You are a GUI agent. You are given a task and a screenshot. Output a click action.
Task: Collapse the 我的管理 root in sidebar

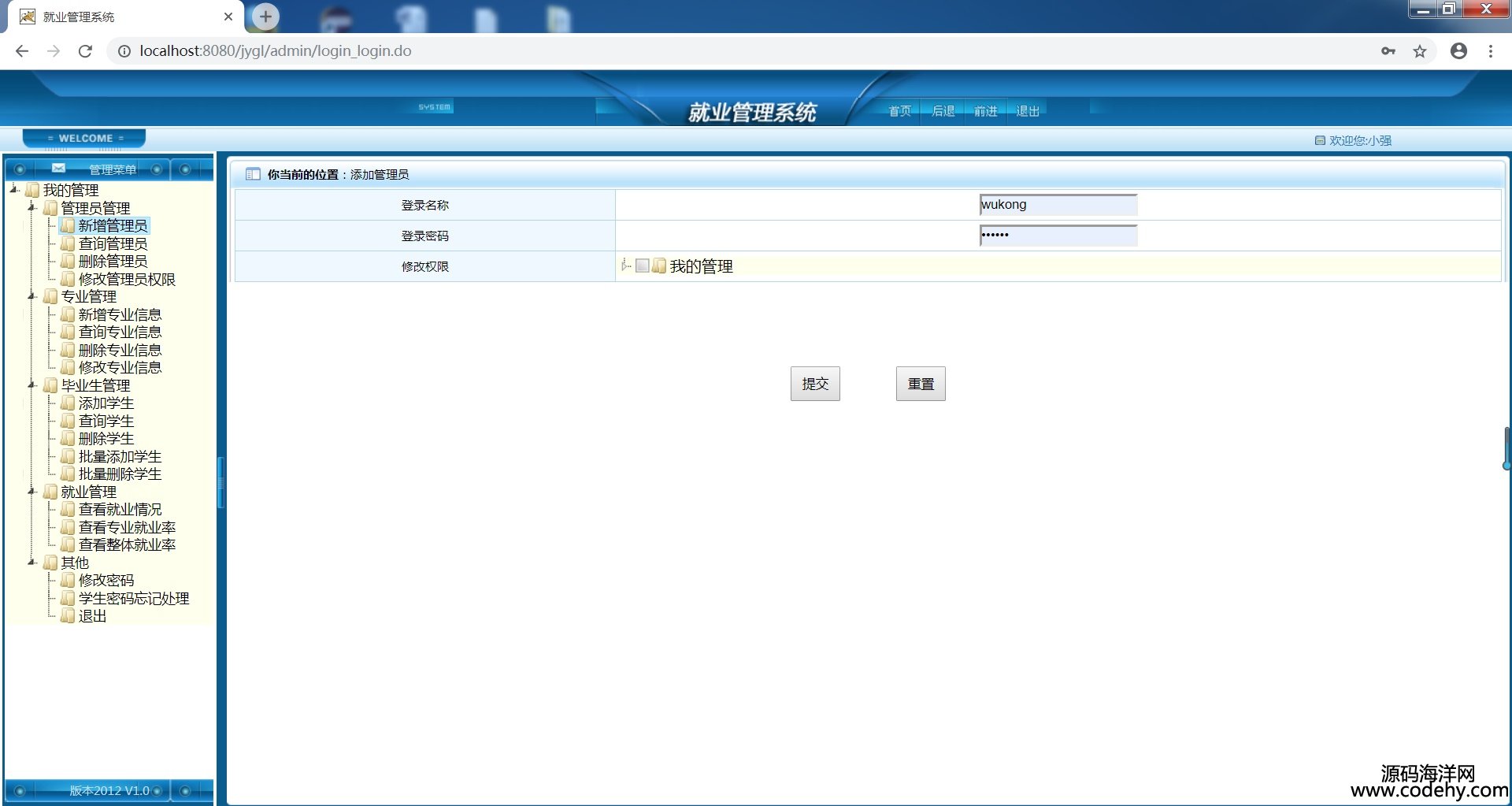(x=14, y=189)
